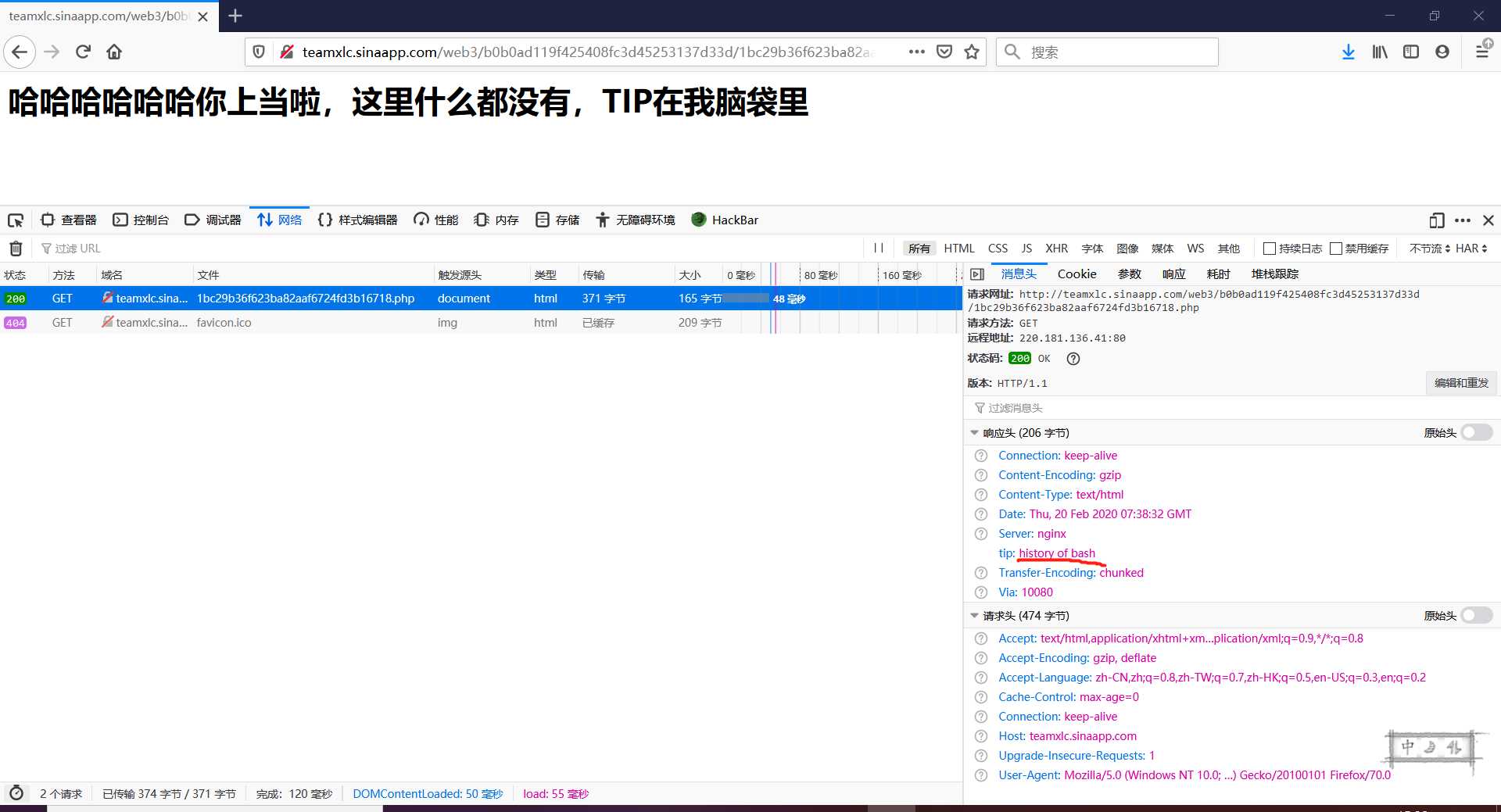Open the 不节流 throttling dropdown

click(x=1429, y=249)
